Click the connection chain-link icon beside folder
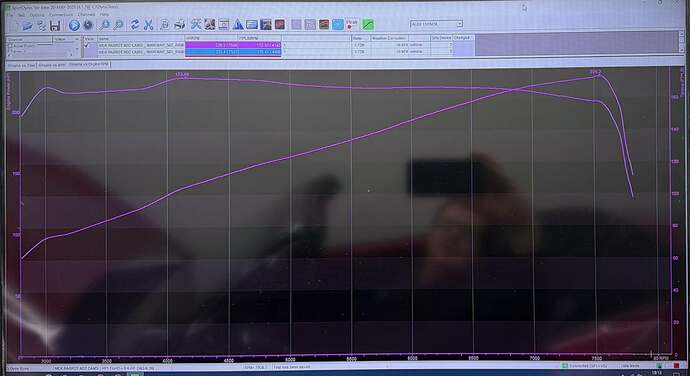This screenshot has height=376, width=690. point(41,26)
